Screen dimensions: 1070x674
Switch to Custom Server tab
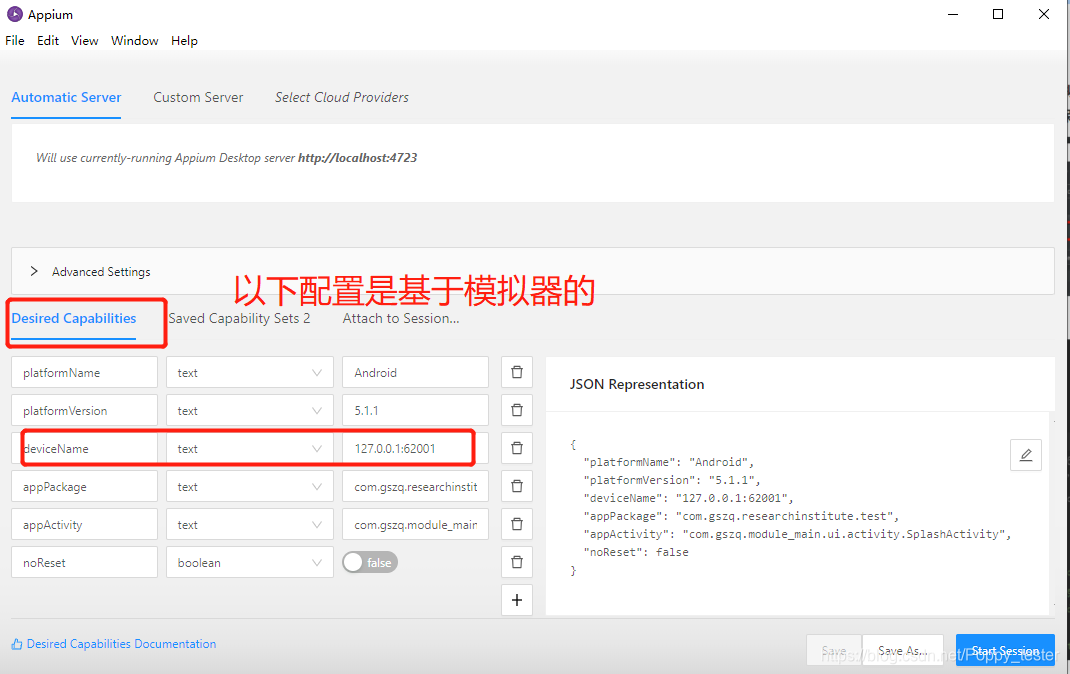[198, 98]
